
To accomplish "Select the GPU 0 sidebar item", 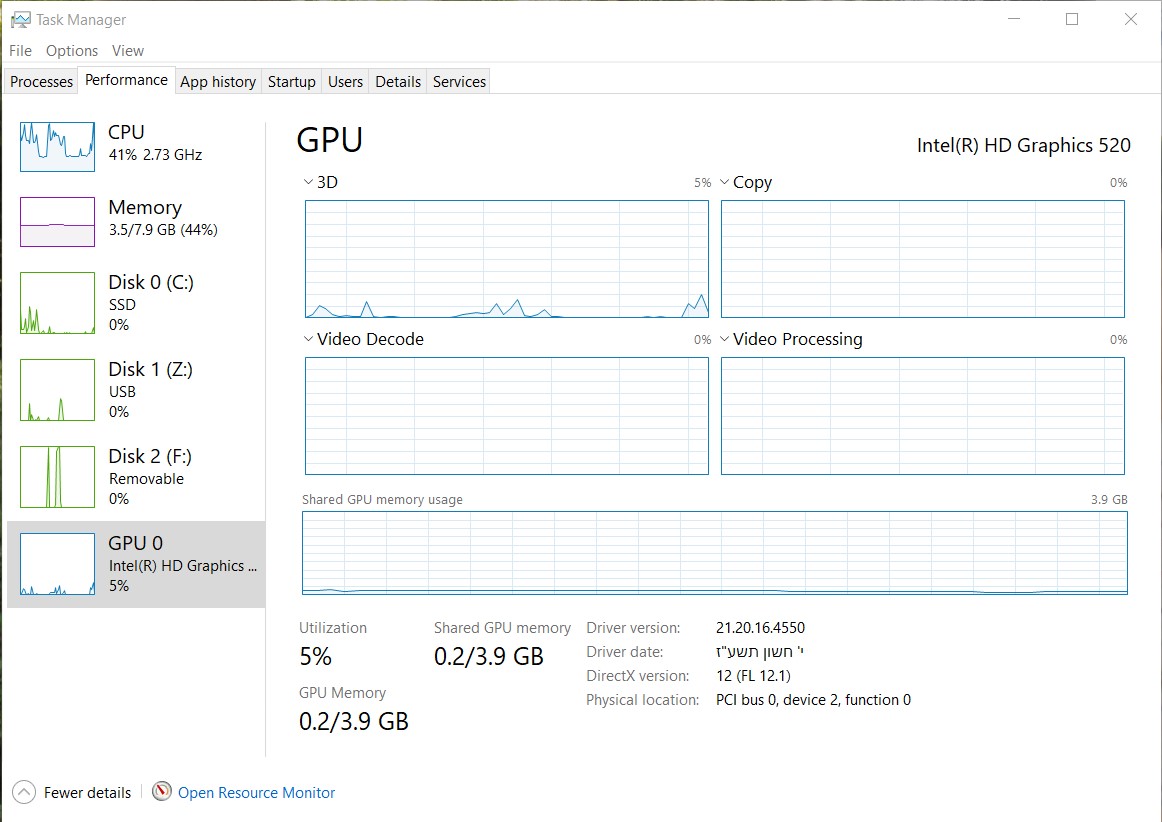I will click(x=136, y=564).
